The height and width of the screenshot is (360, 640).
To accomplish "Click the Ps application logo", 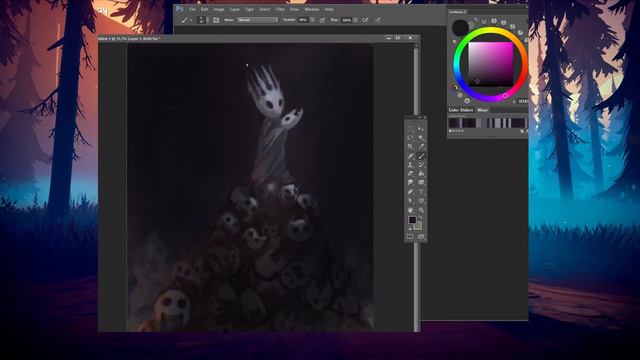I will tap(180, 9).
